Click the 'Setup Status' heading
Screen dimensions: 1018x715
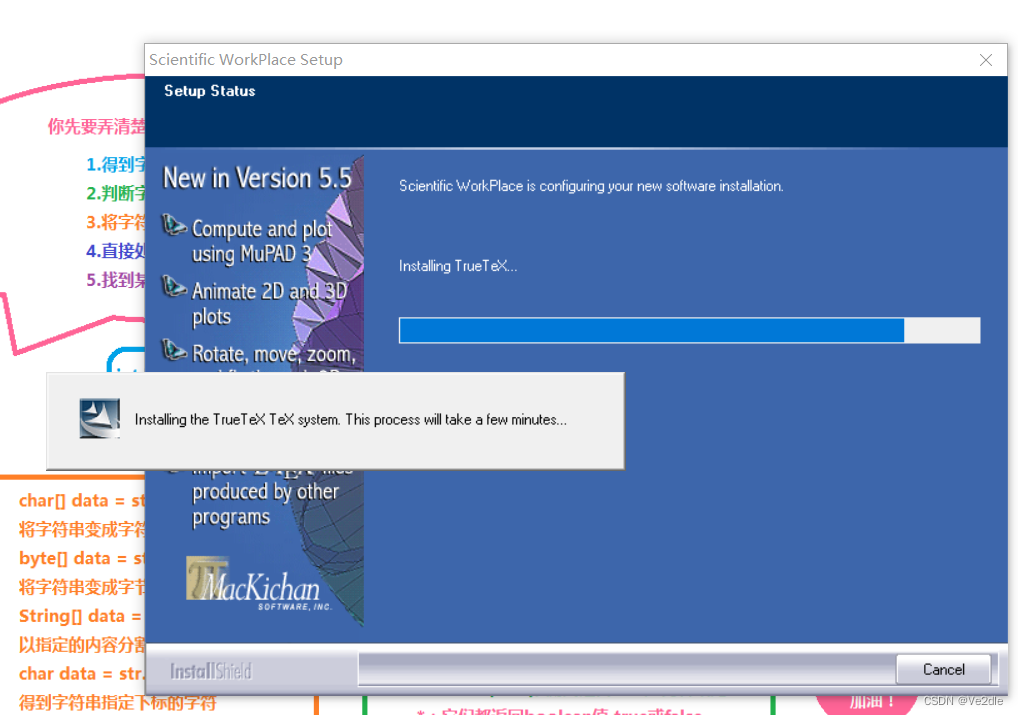pos(210,91)
